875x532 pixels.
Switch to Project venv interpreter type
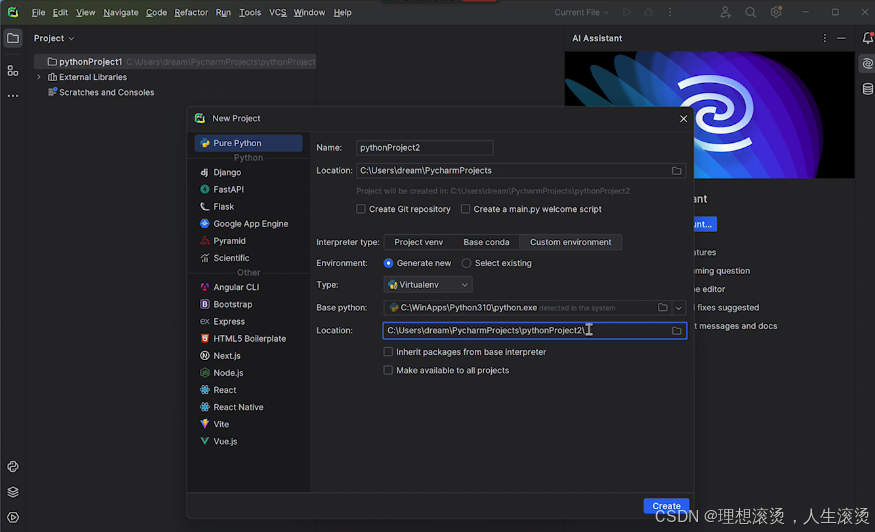click(419, 242)
